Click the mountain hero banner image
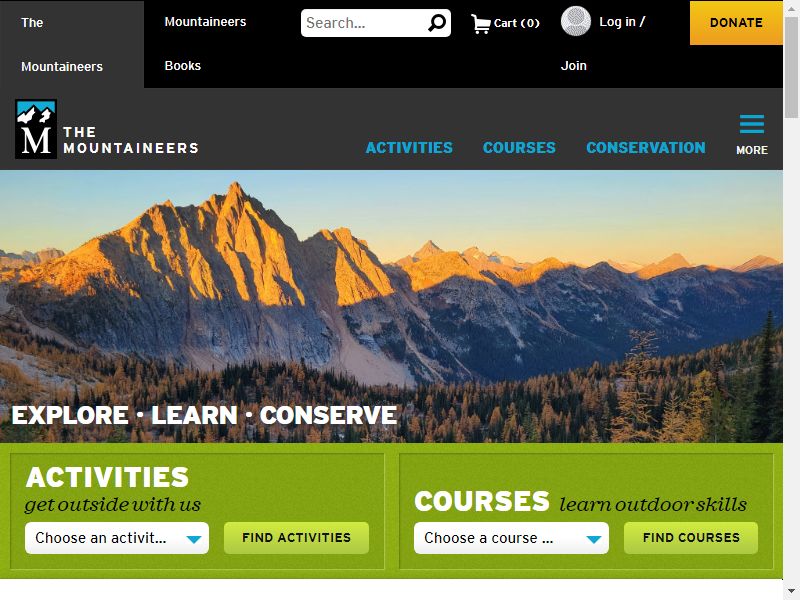 (x=391, y=306)
